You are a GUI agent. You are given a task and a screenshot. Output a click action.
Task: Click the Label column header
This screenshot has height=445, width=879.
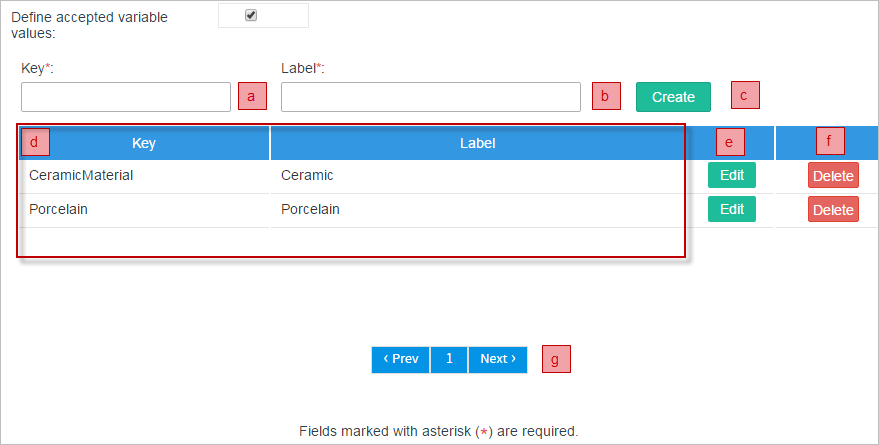478,143
